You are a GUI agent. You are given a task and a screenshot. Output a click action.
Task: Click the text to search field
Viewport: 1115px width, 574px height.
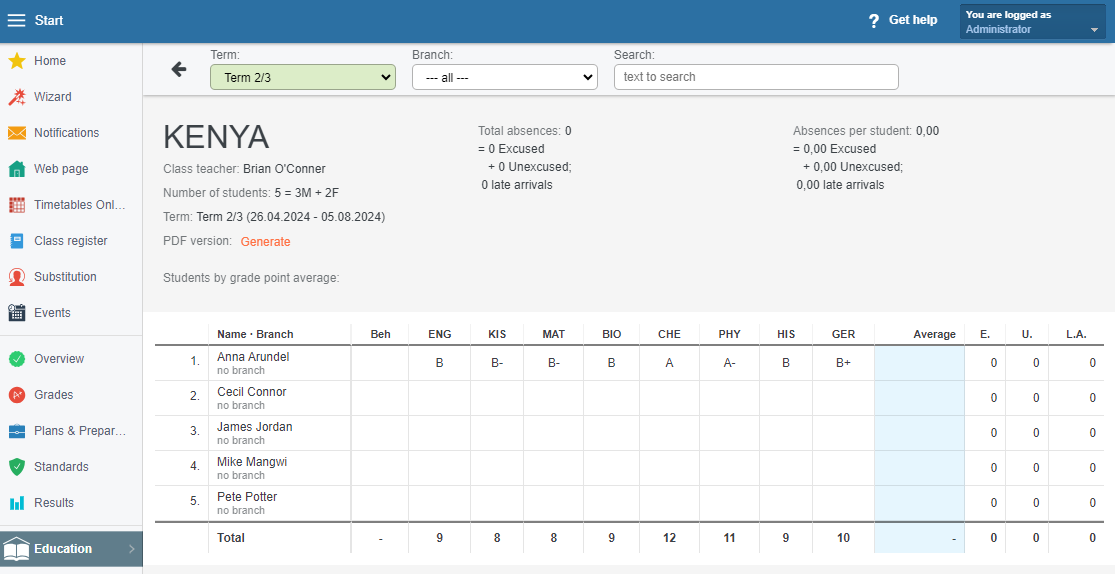[756, 77]
